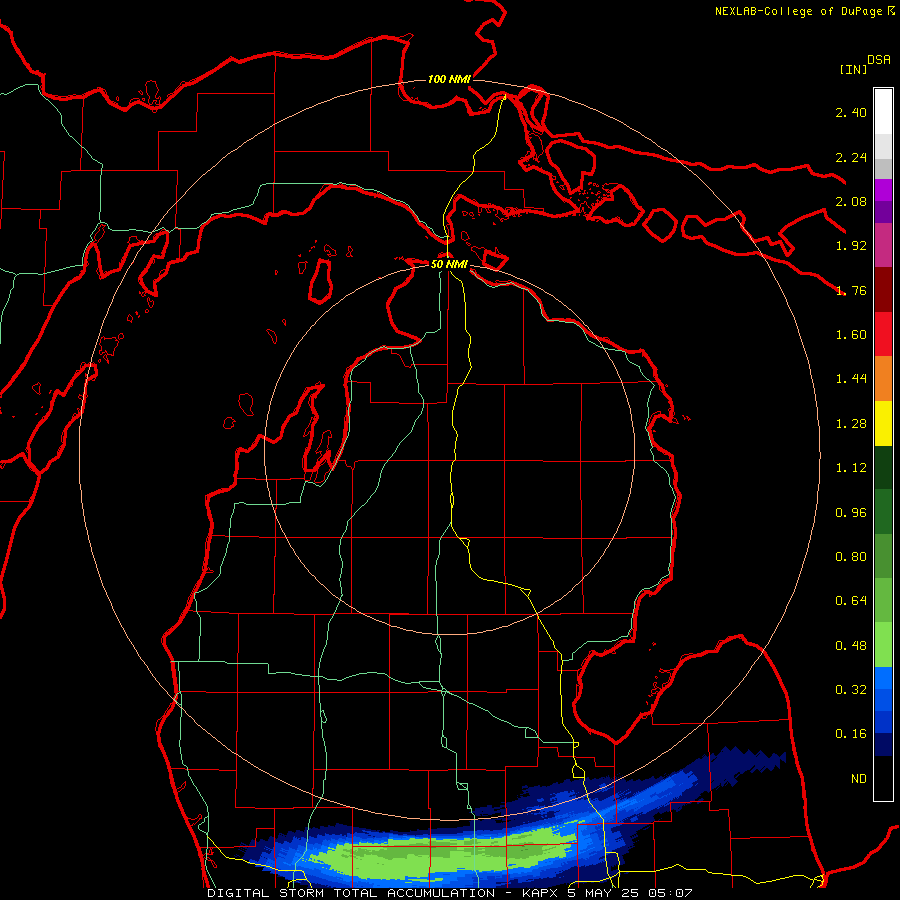Click the 1.28 legend value

[851, 424]
